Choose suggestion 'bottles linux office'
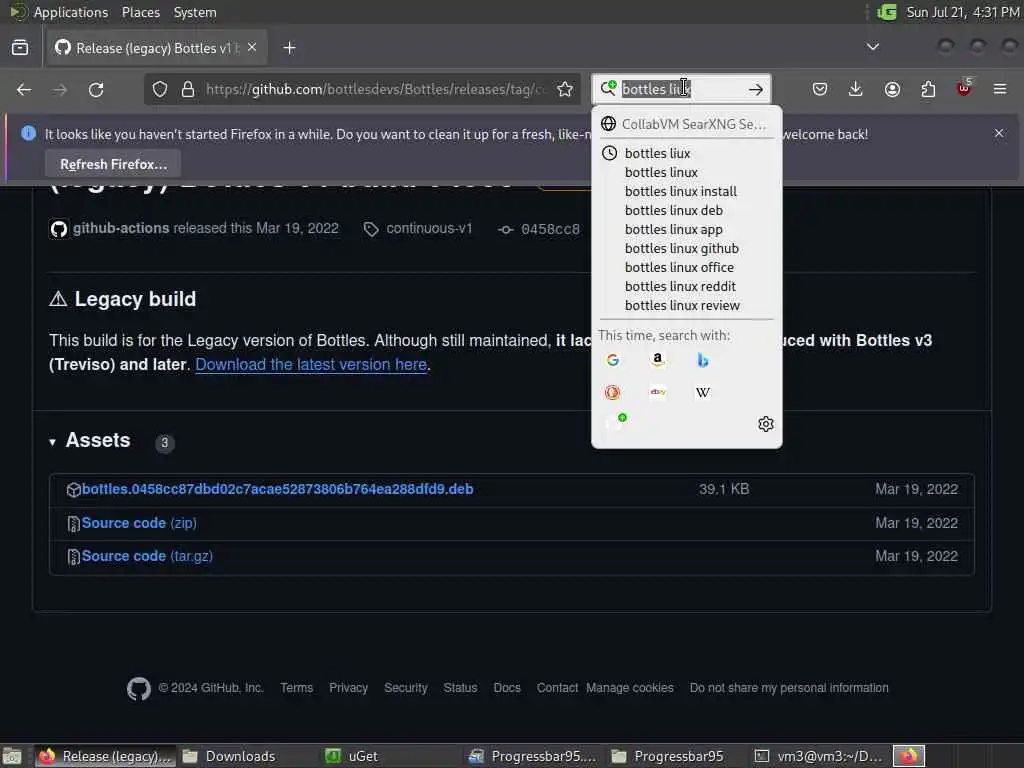 [x=686, y=267]
